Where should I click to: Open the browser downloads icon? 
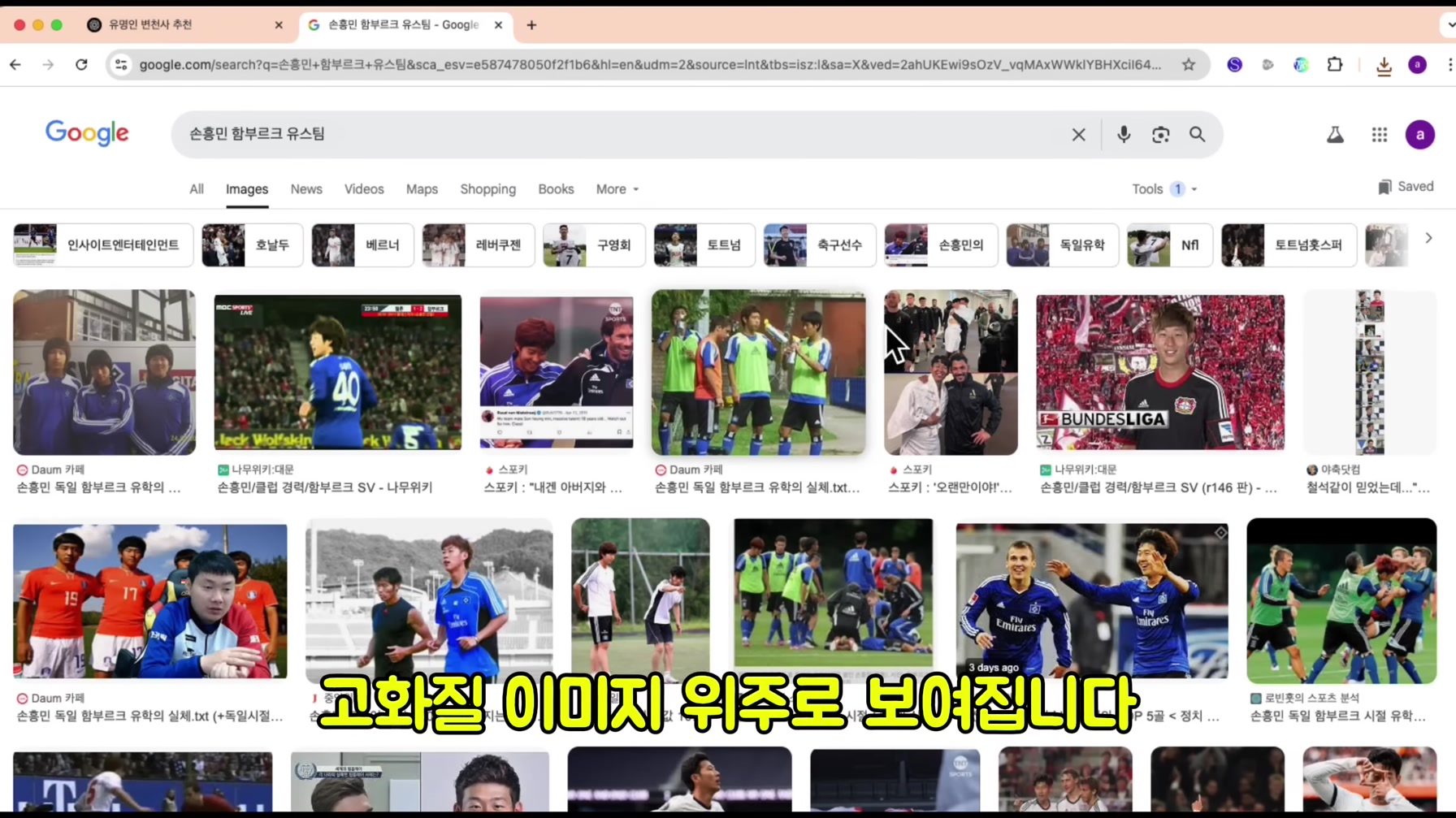pos(1384,66)
